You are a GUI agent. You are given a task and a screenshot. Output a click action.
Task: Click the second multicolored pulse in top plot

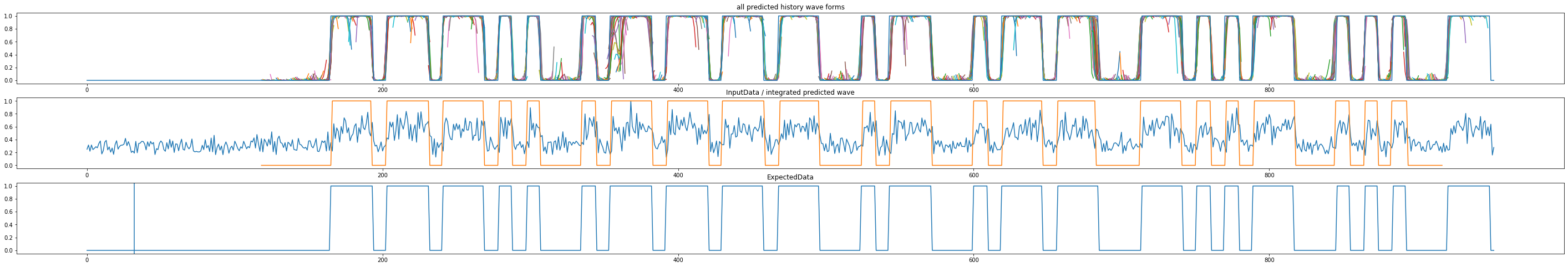(x=407, y=17)
